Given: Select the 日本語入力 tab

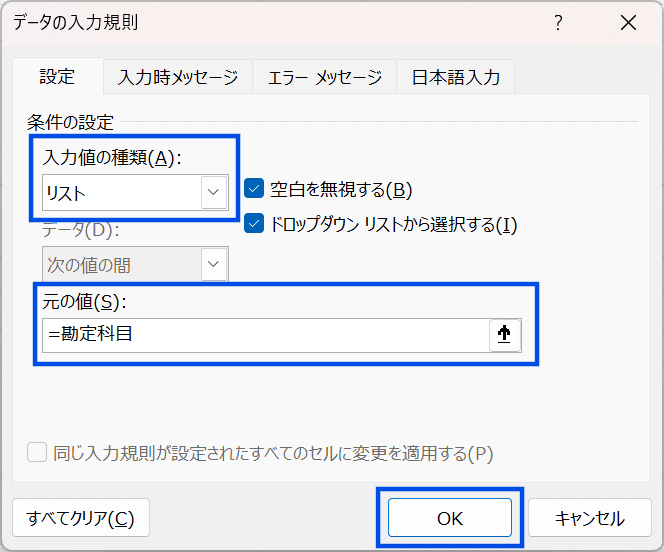Looking at the screenshot, I should tap(456, 77).
